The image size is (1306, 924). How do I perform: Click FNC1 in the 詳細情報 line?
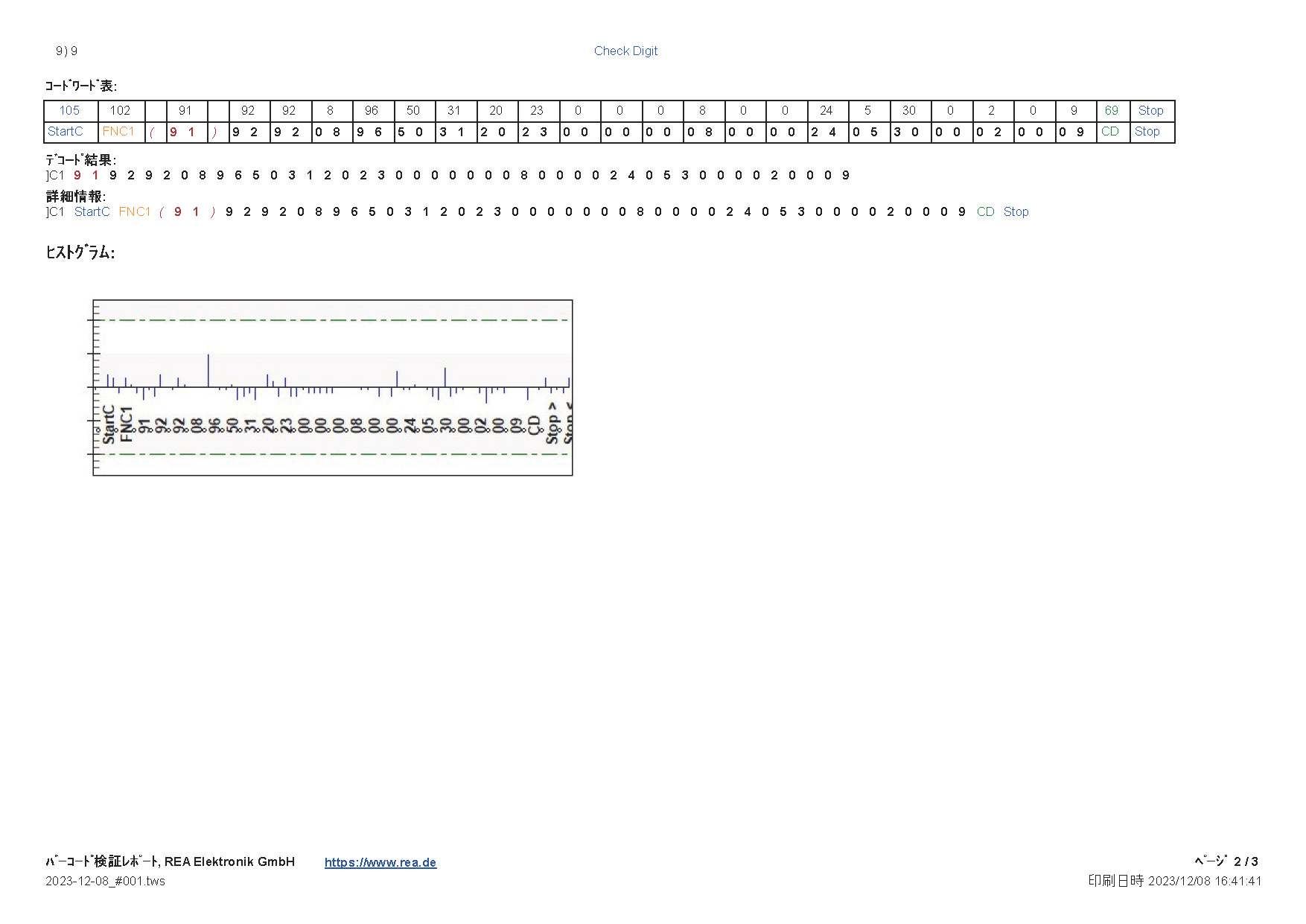tap(135, 212)
